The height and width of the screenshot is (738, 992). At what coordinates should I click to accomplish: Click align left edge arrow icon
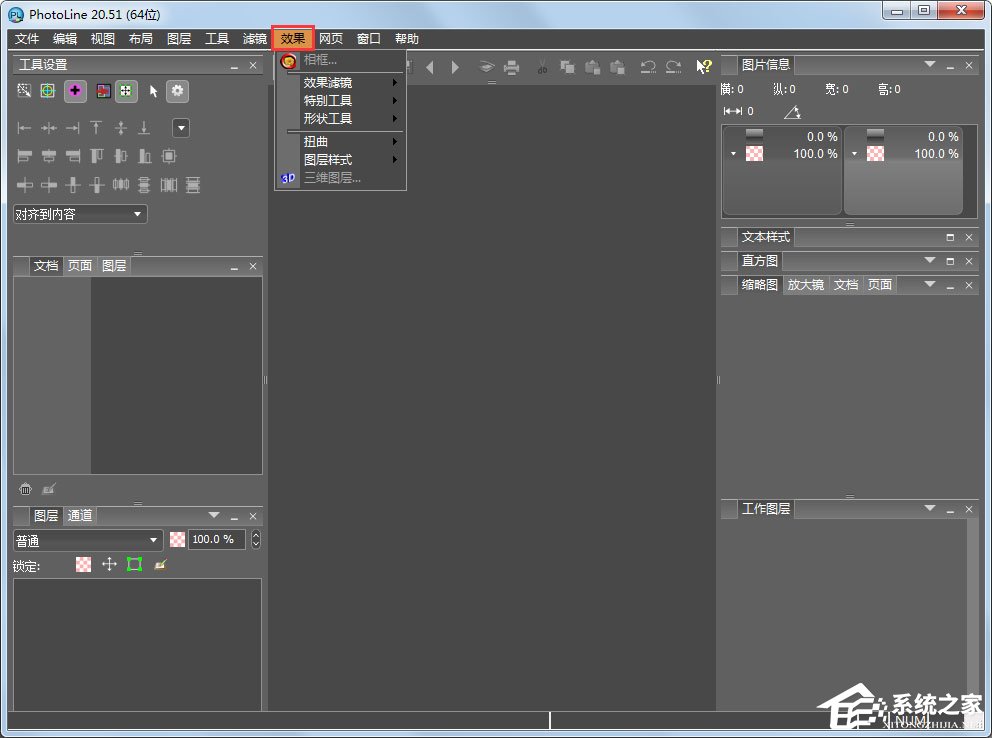point(24,128)
